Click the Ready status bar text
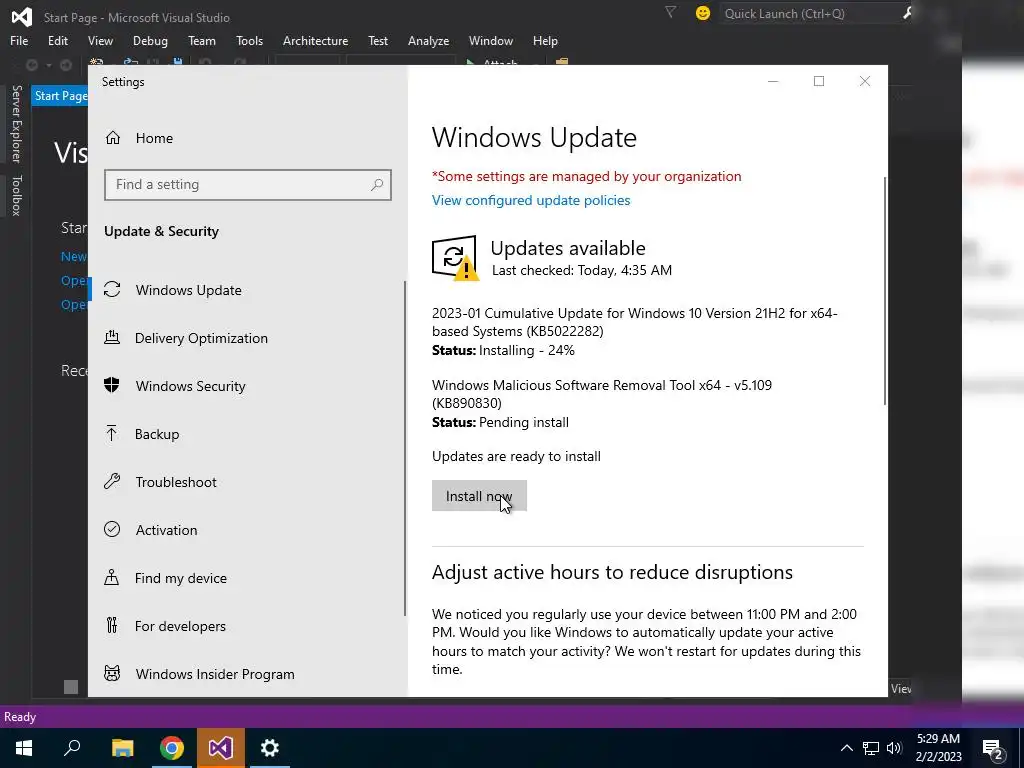The width and height of the screenshot is (1024, 768). 20,717
